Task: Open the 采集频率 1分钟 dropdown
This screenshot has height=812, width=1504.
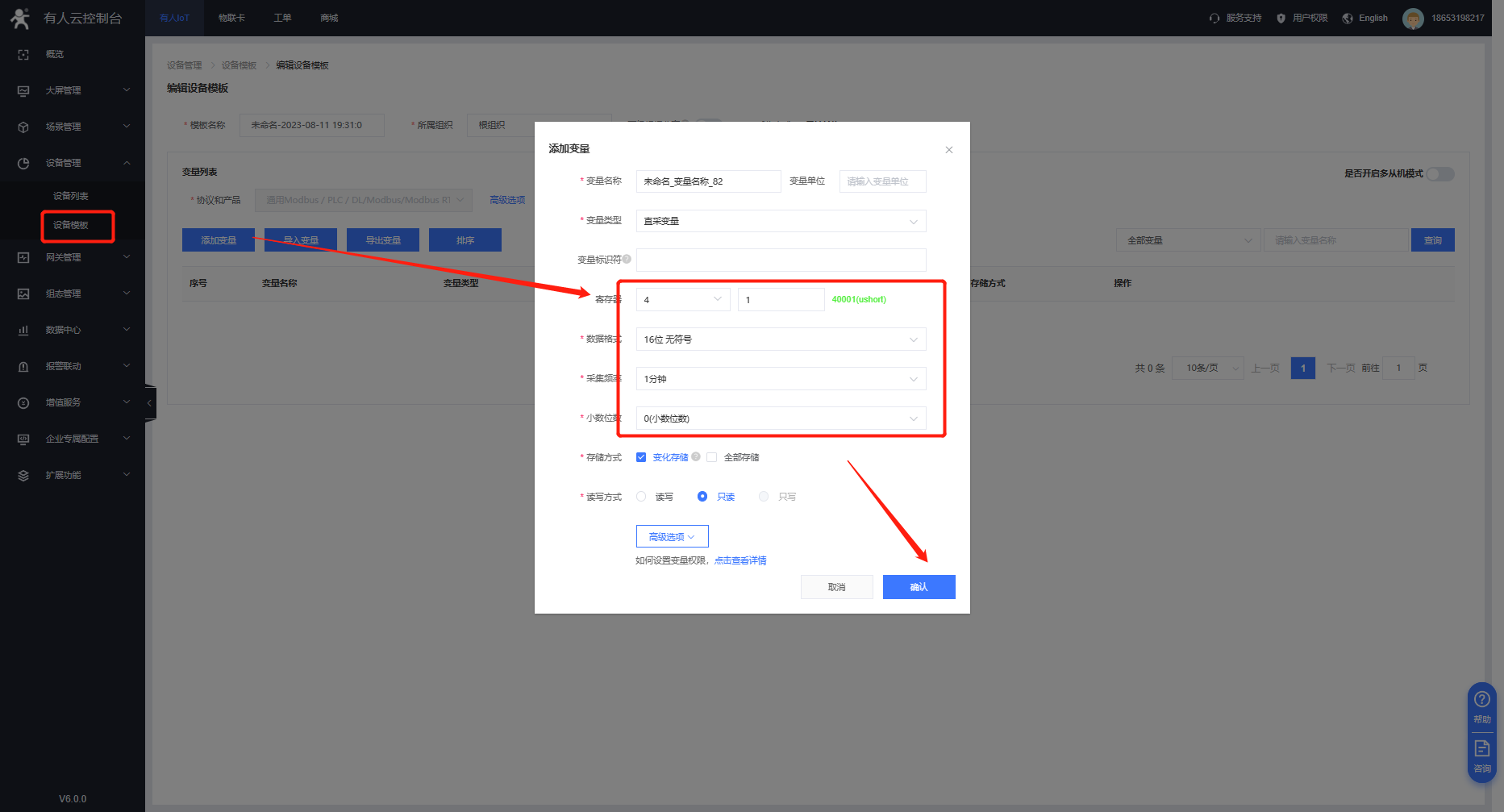Action: (780, 379)
